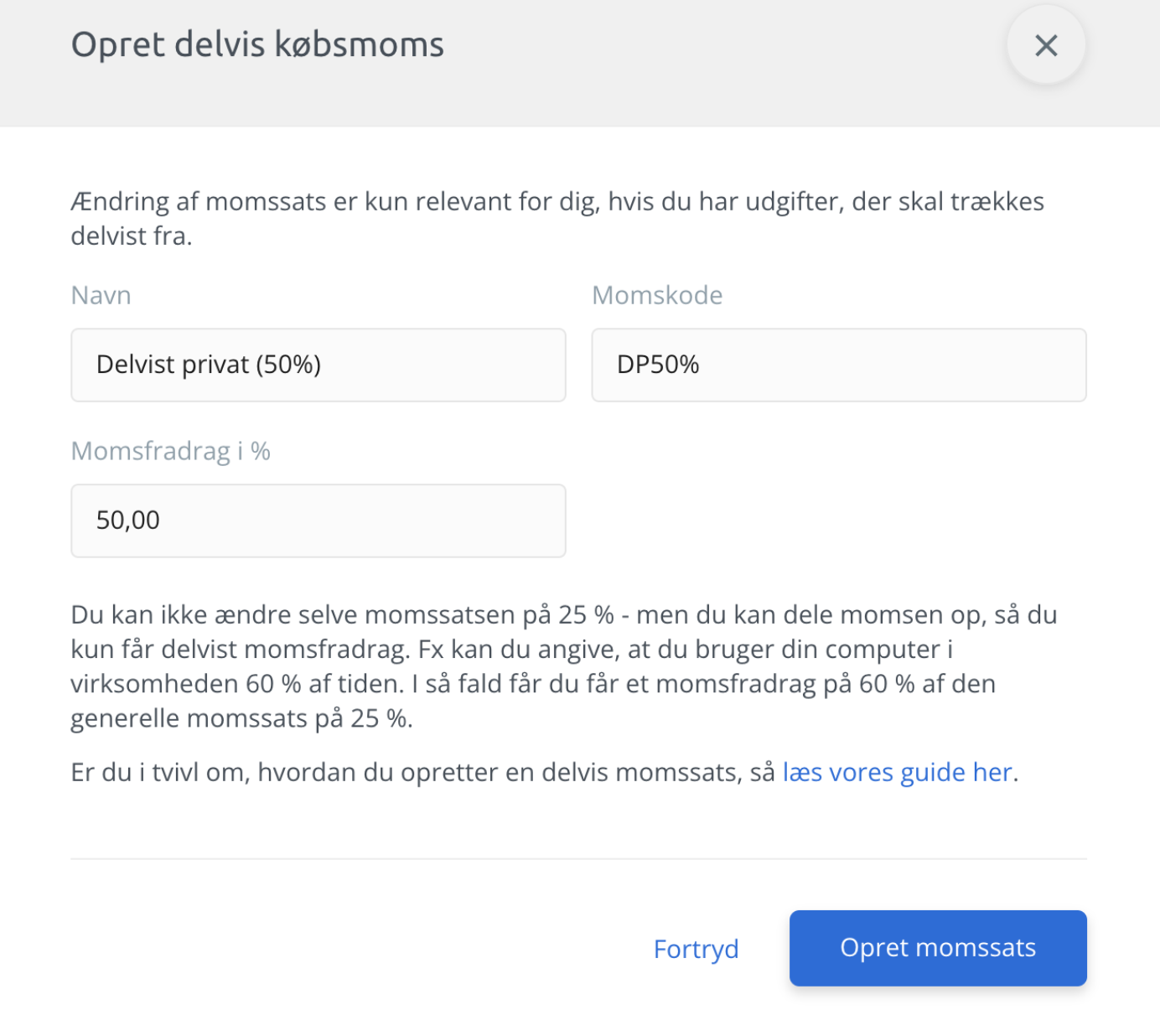Open the 'læs vores guide her' link

pos(898,772)
